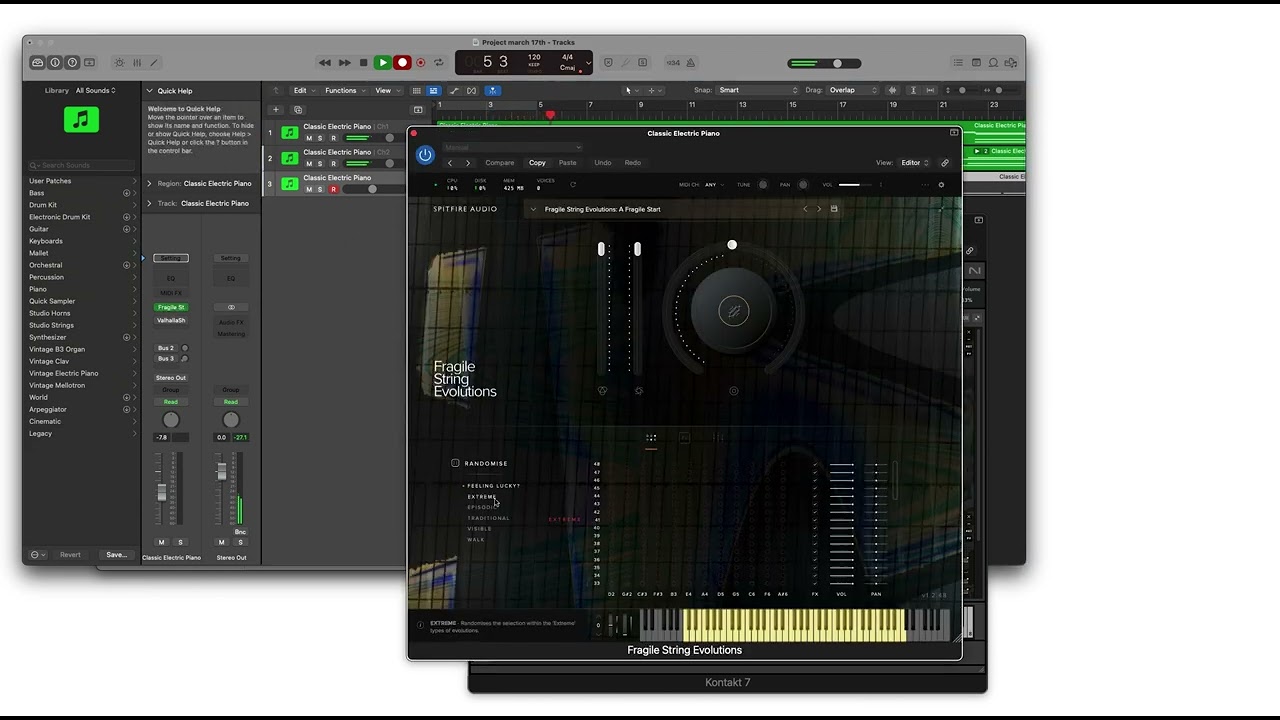Toggle Quick Help question mark button
This screenshot has width=1280, height=720.
click(72, 63)
